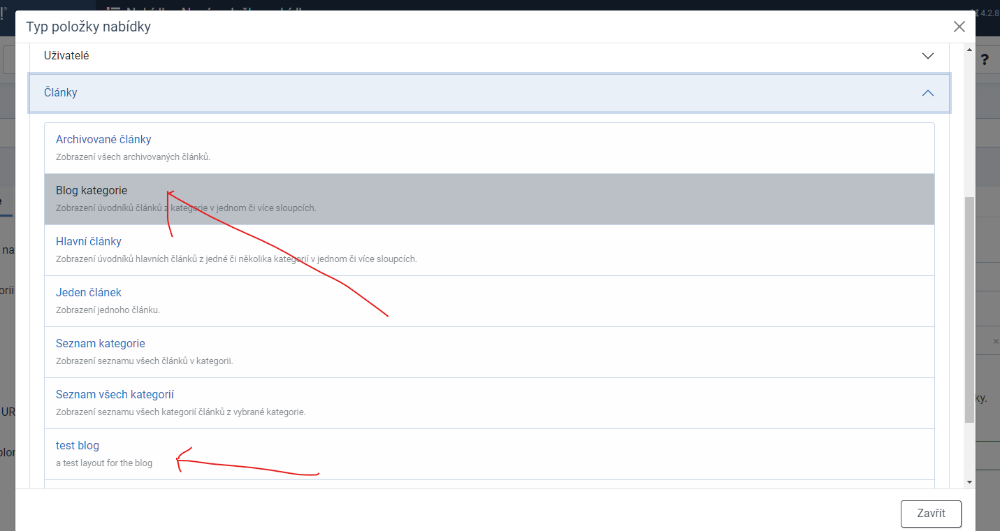Click the question mark help icon
The image size is (1000, 531).
click(x=984, y=60)
